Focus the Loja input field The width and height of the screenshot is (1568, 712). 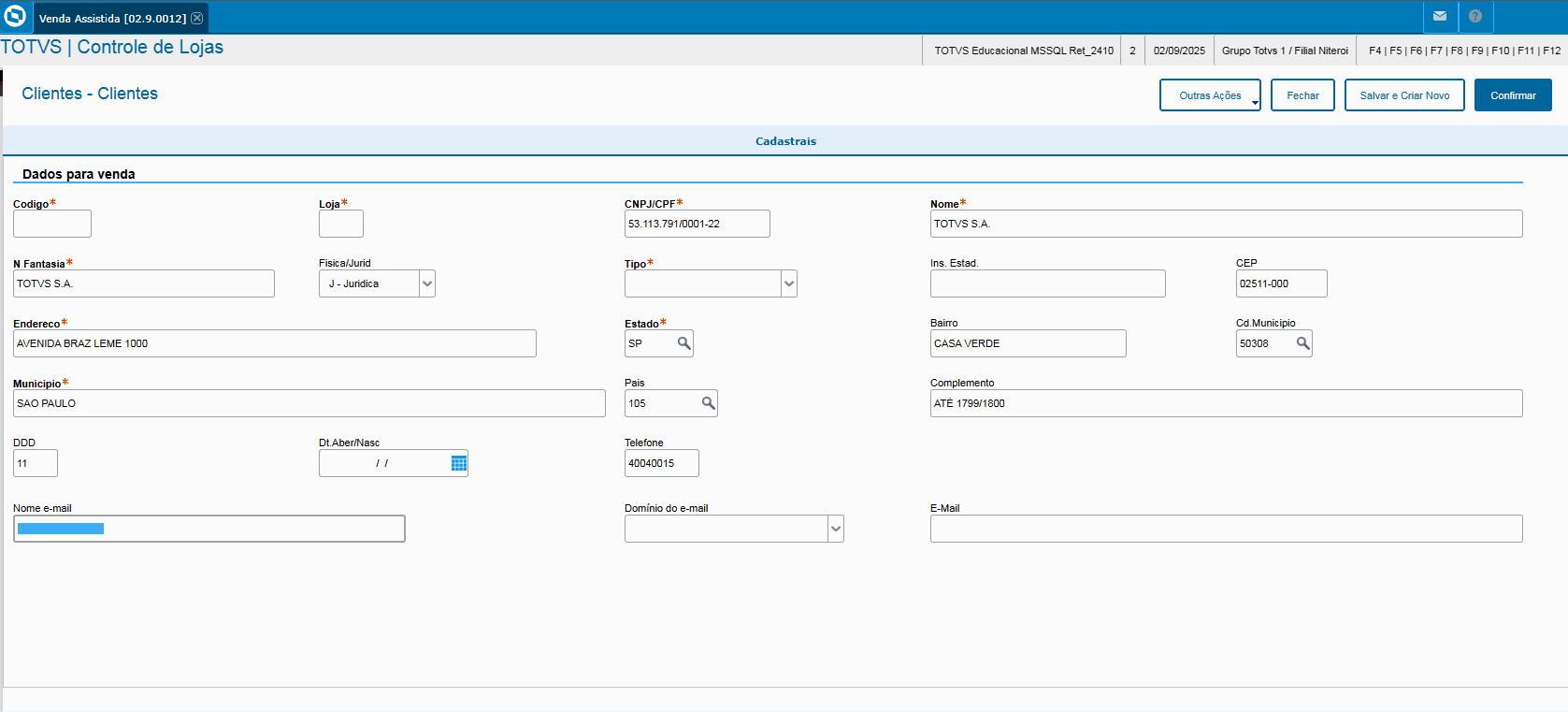341,224
